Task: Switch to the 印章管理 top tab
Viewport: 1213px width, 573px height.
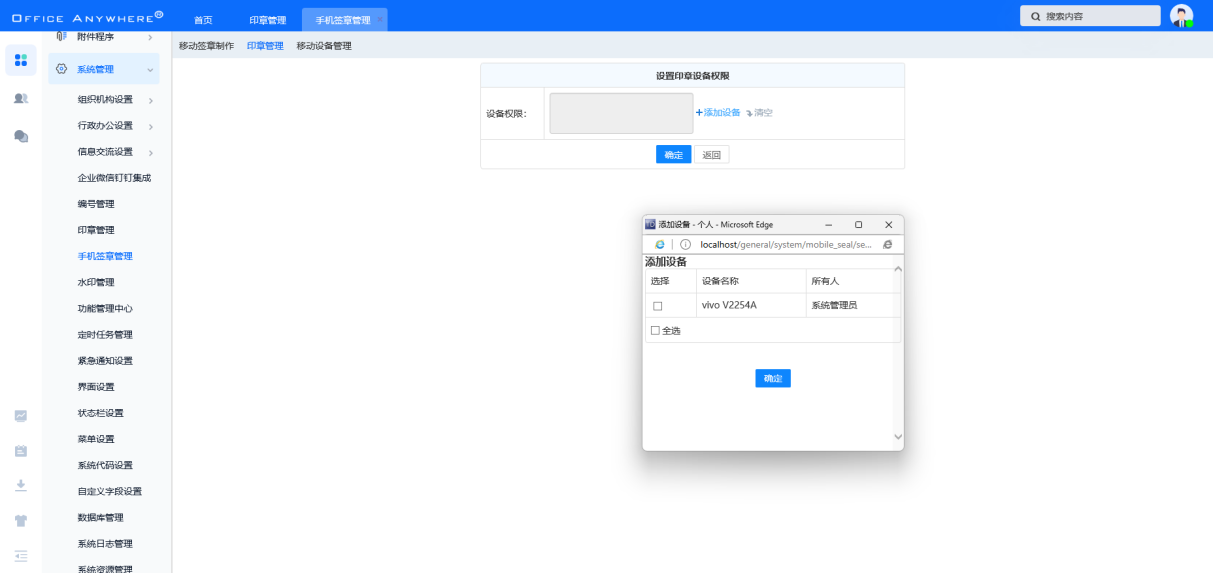Action: coord(267,20)
